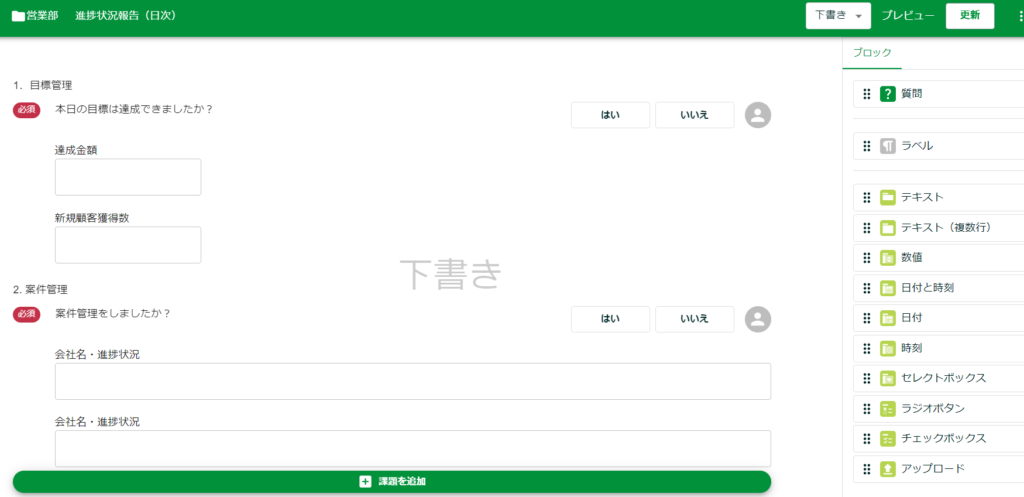Click the avatar icon beside the goal question
Screen dimensions: 1024x497
(758, 115)
